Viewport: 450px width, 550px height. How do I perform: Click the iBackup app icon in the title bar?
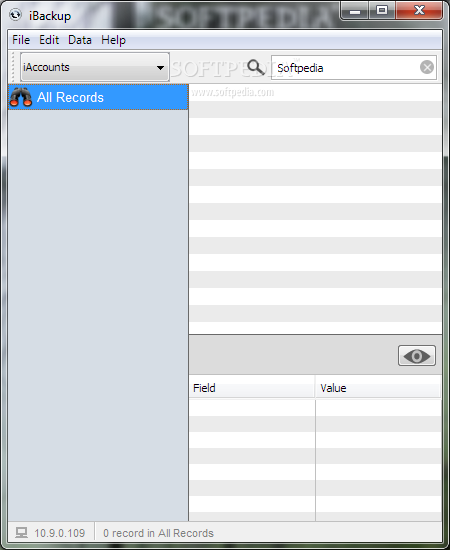(x=16, y=15)
